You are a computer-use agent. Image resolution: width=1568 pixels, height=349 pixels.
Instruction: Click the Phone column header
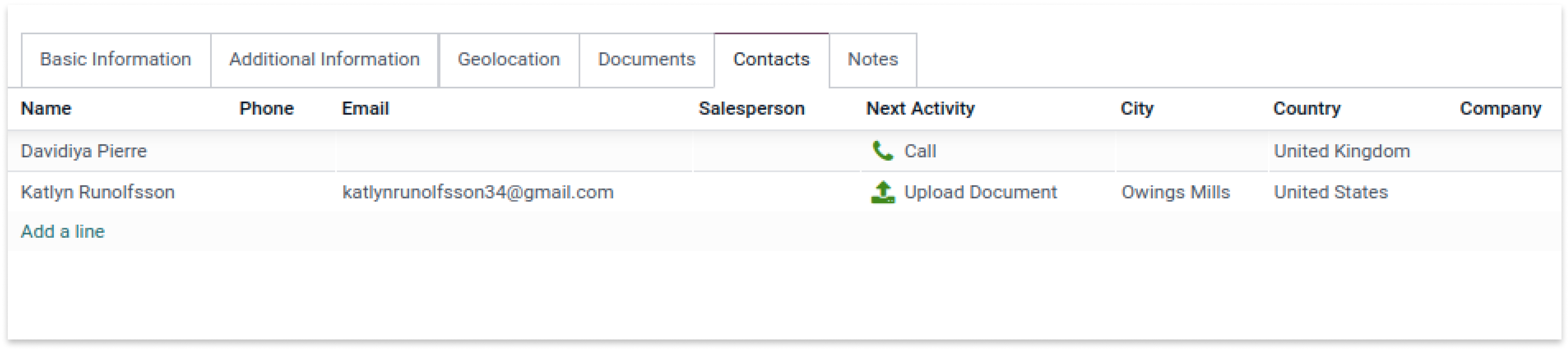[x=267, y=109]
